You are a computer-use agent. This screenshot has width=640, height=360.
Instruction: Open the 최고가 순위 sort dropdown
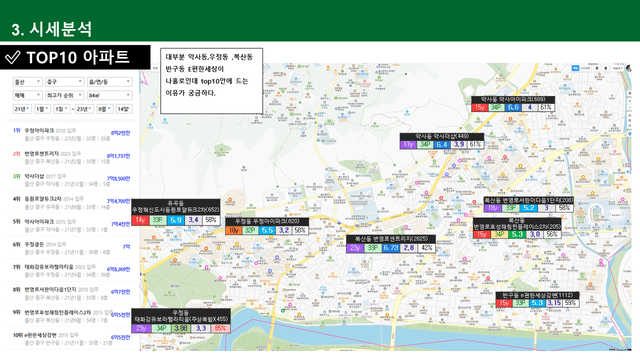coord(64,96)
